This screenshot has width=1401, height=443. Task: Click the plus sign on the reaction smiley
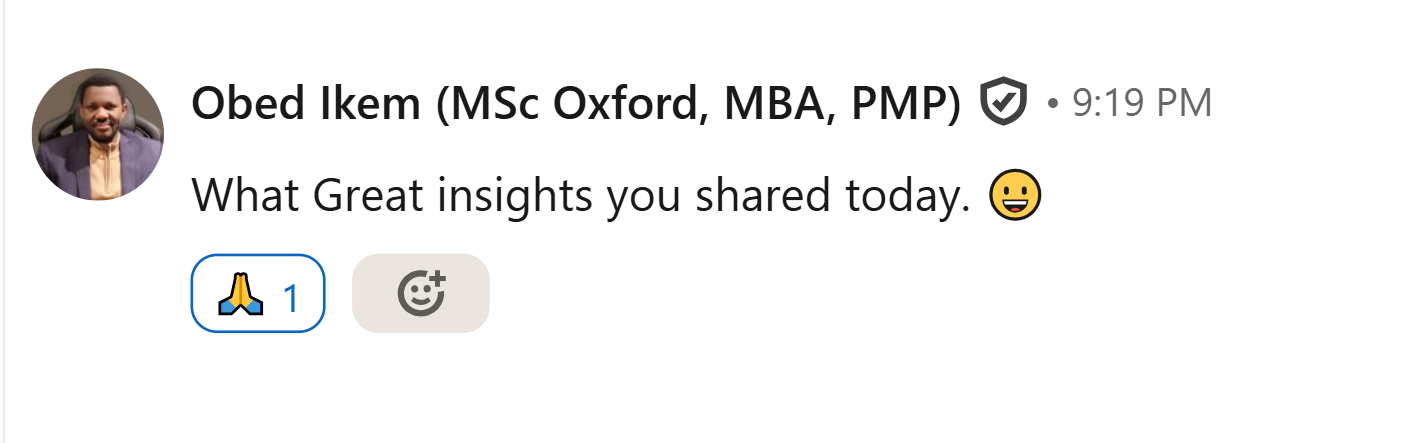[x=438, y=280]
